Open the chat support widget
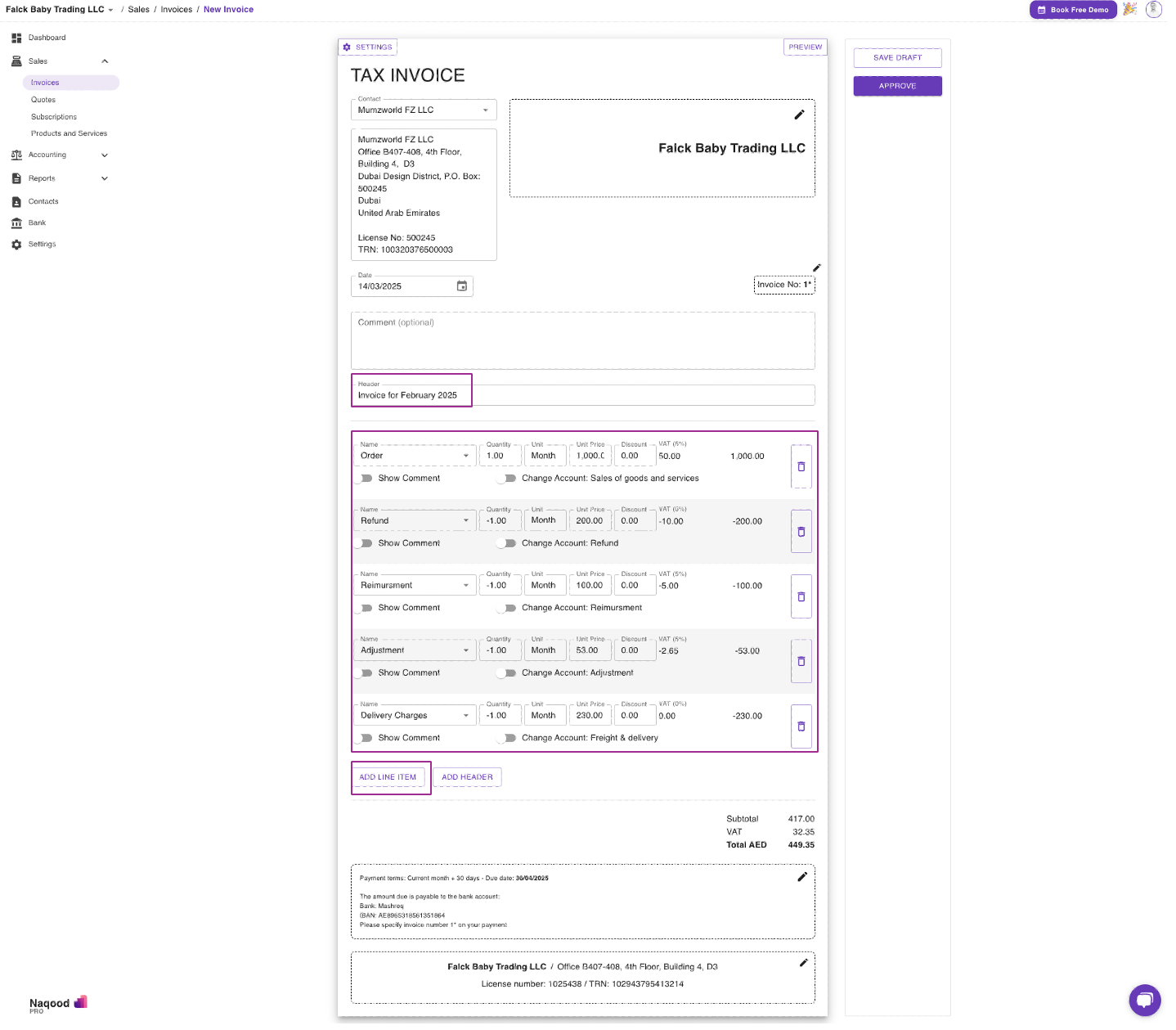Screen dimensions: 1176x1030 pyautogui.click(x=1144, y=1000)
